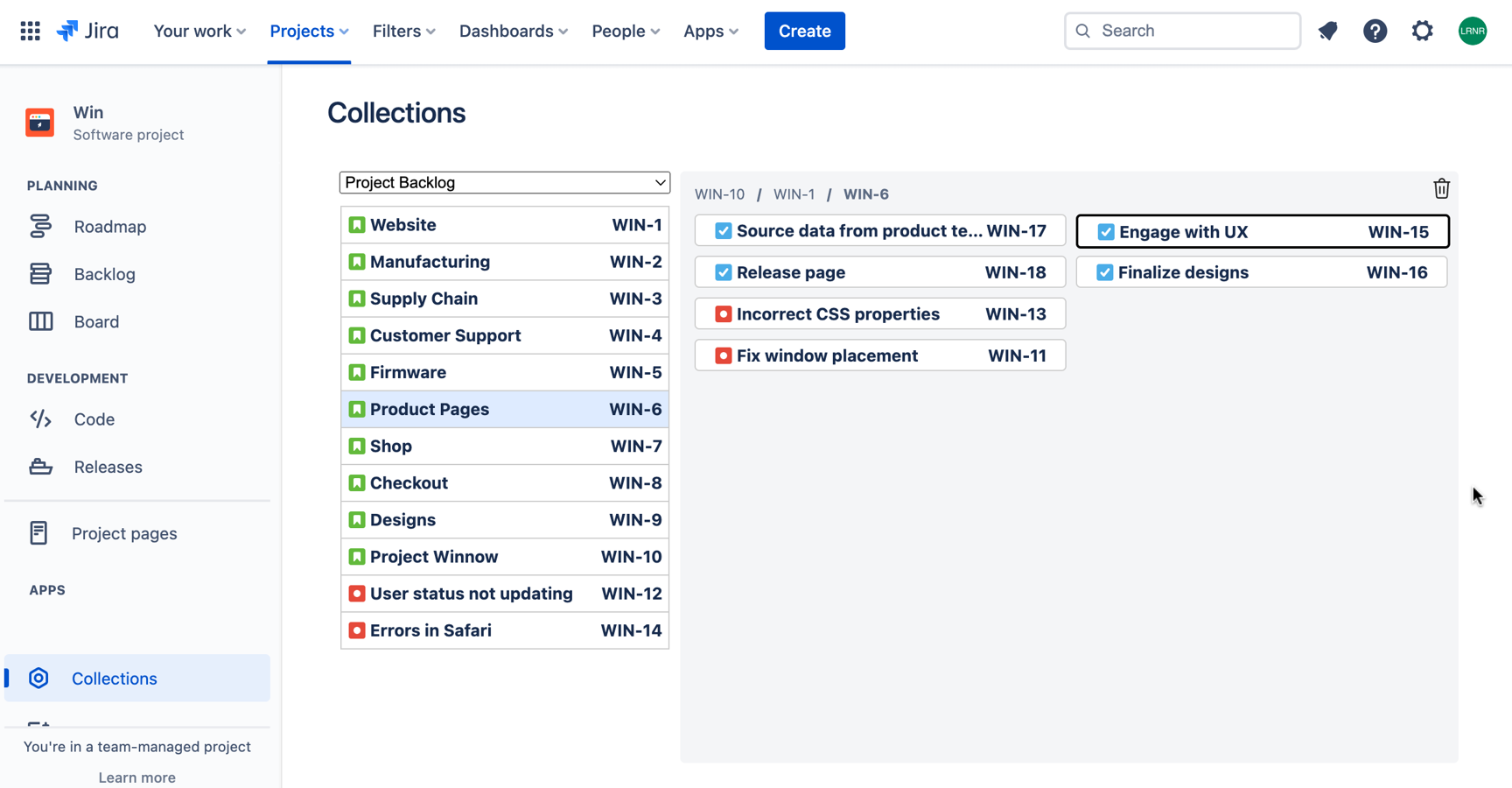Image resolution: width=1512 pixels, height=788 pixels.
Task: Click the user avatar in top right
Action: point(1472,32)
